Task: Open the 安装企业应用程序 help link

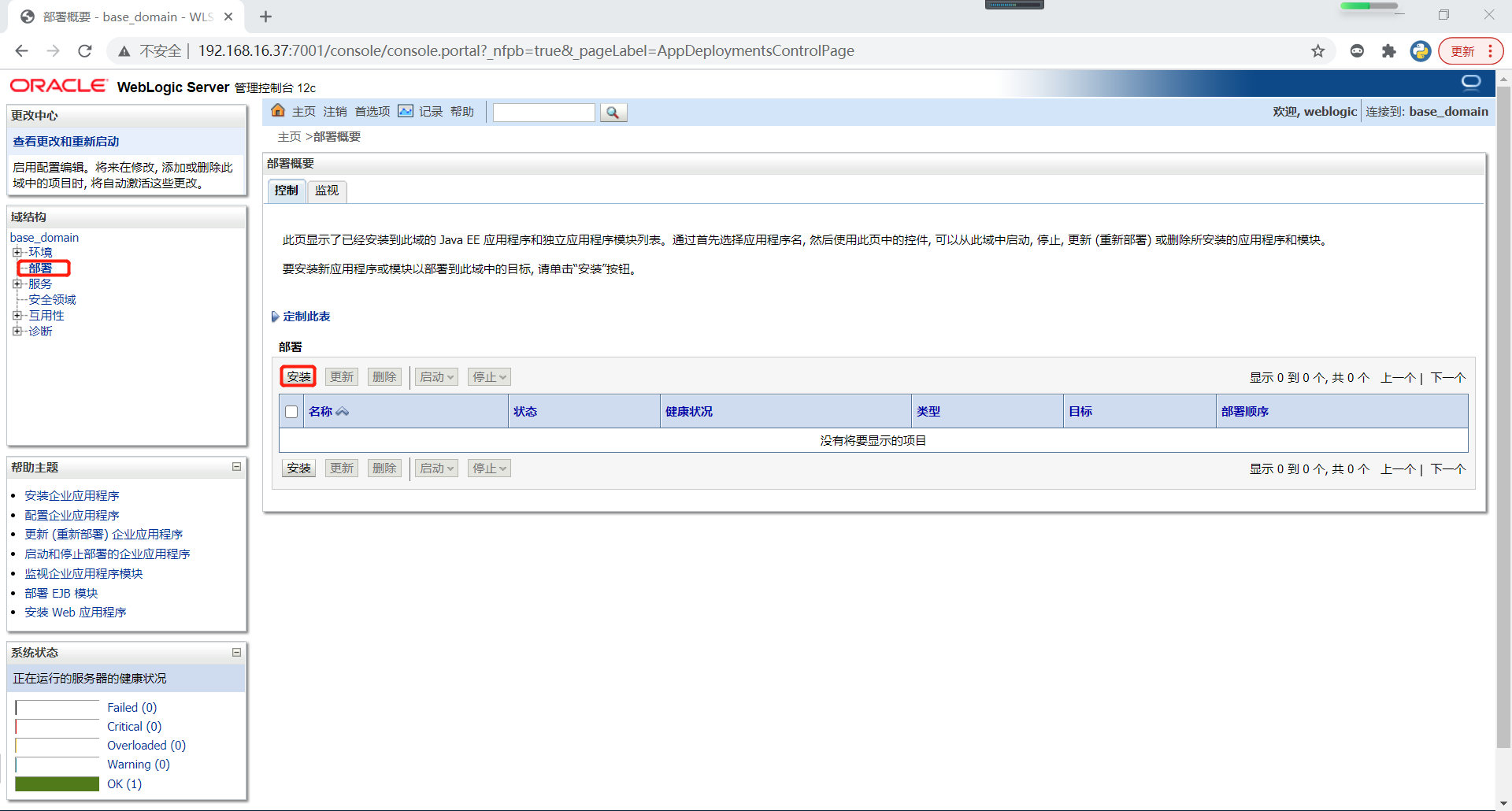Action: 72,496
